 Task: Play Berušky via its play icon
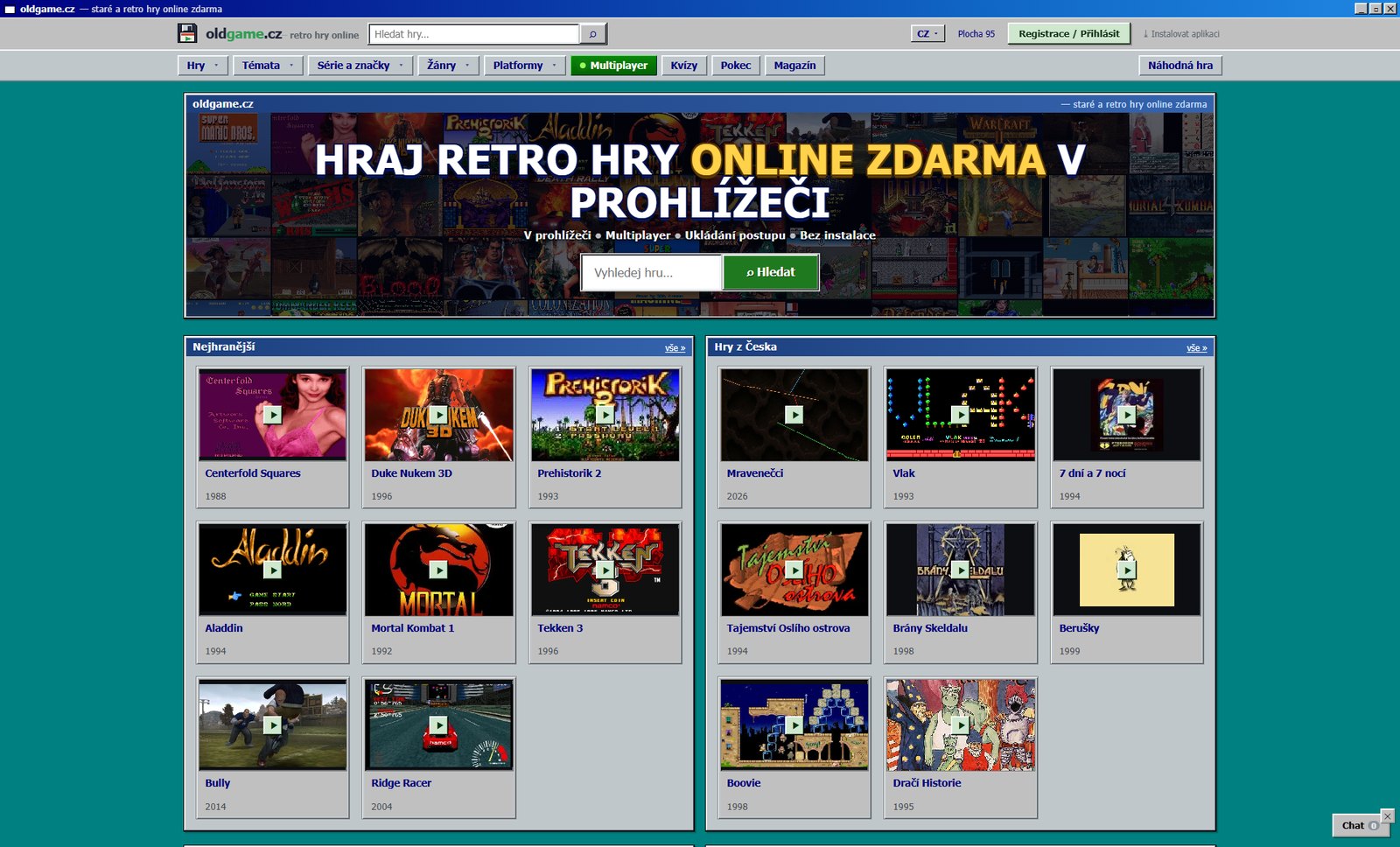(1126, 570)
